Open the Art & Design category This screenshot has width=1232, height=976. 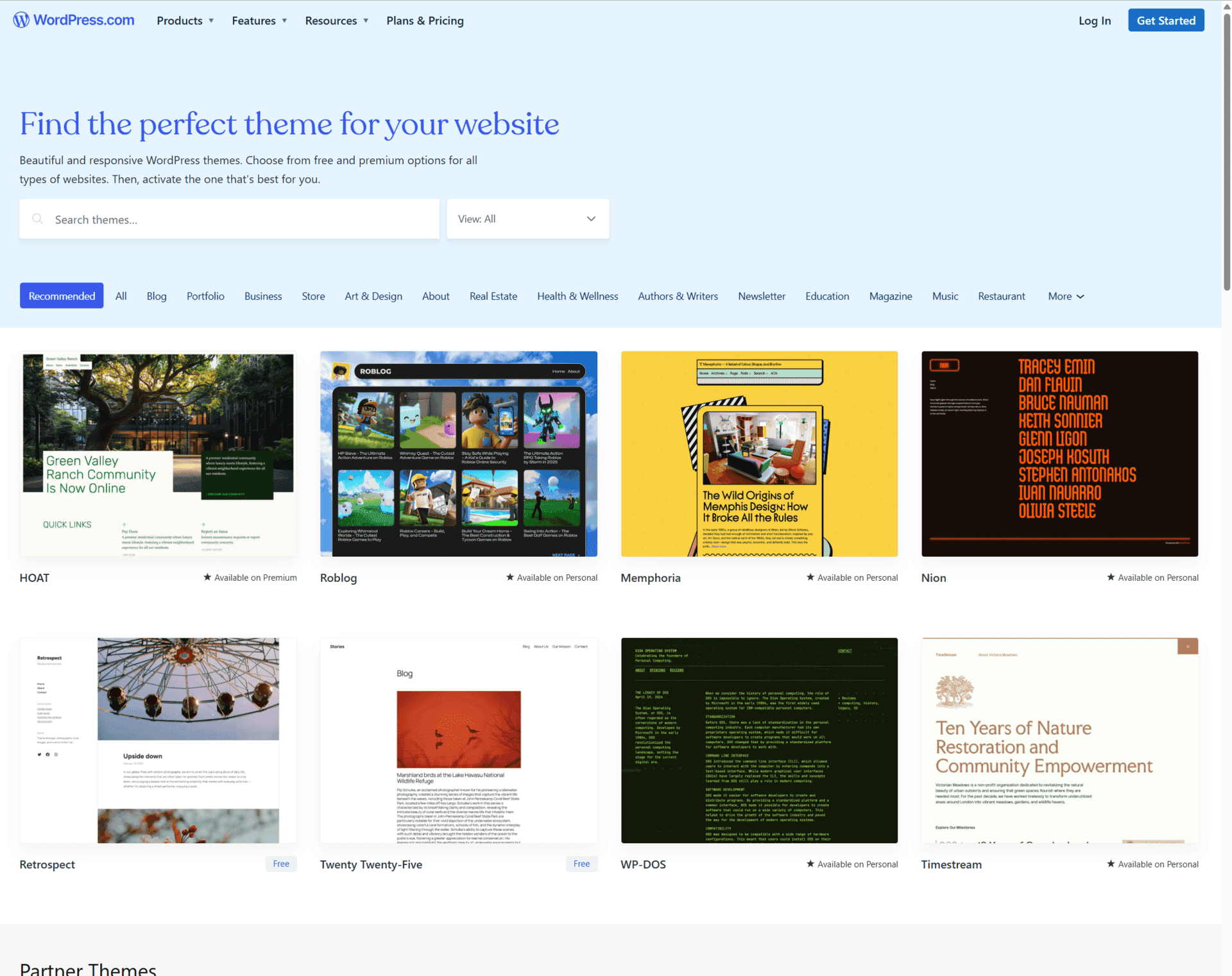(373, 296)
